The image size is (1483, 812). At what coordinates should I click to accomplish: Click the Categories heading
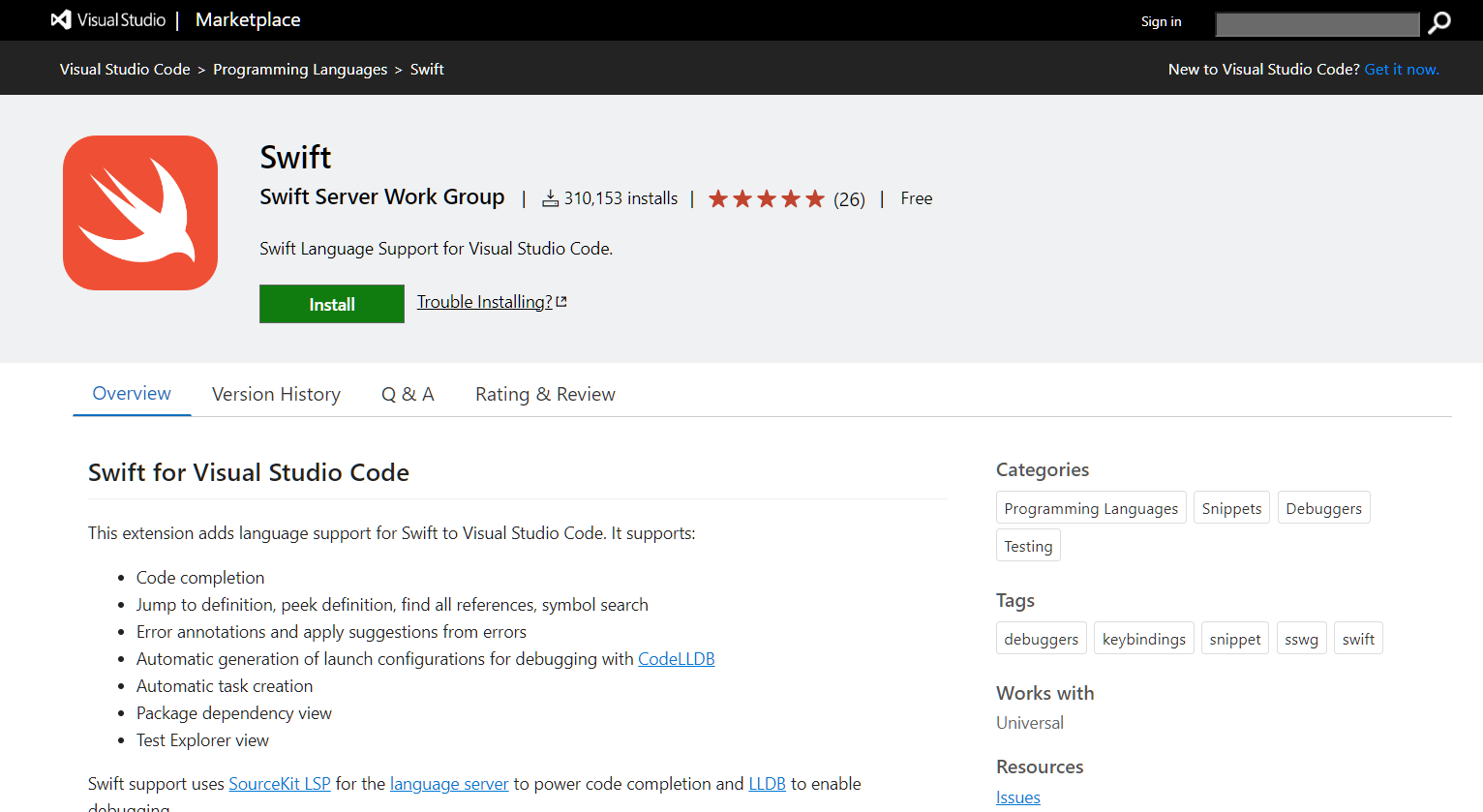click(1043, 469)
